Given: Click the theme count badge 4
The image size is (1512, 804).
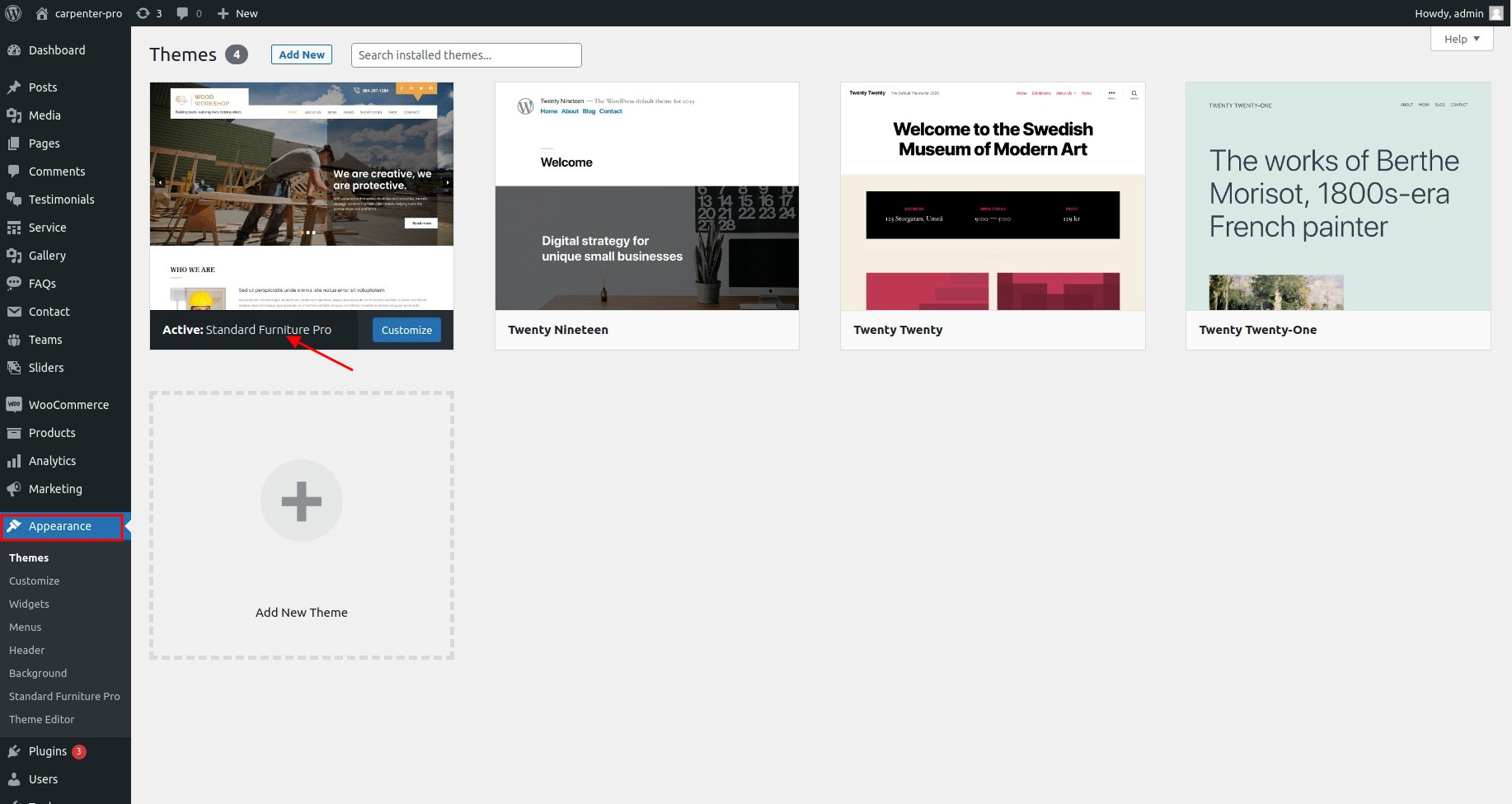Looking at the screenshot, I should click(237, 54).
